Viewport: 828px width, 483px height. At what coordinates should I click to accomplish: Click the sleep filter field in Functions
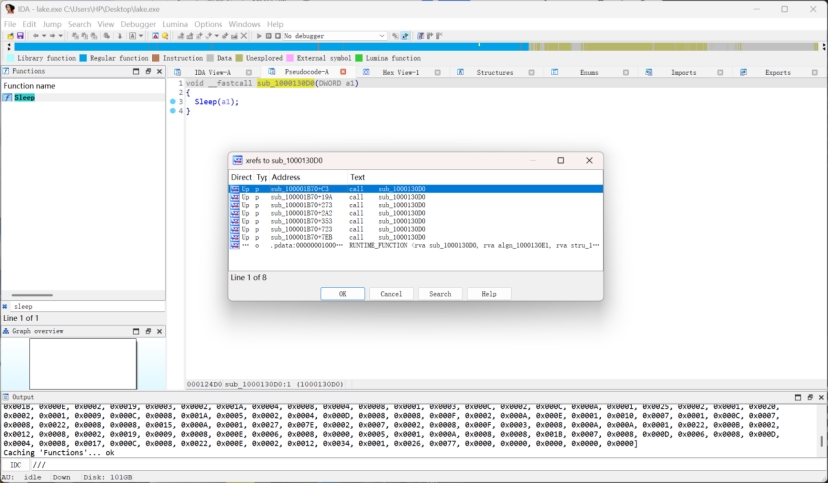(87, 306)
